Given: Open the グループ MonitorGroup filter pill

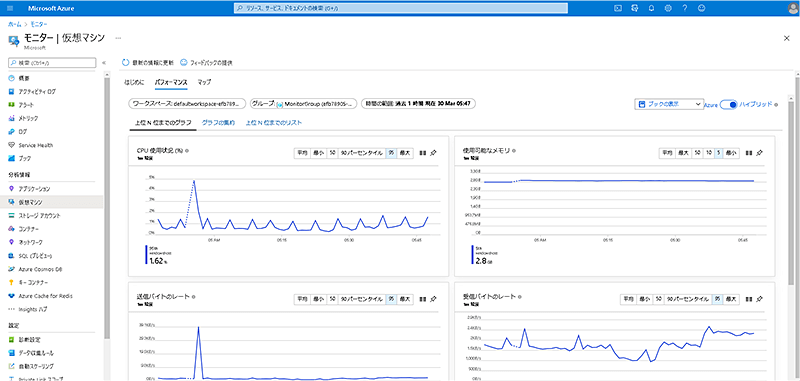Looking at the screenshot, I should pos(304,104).
